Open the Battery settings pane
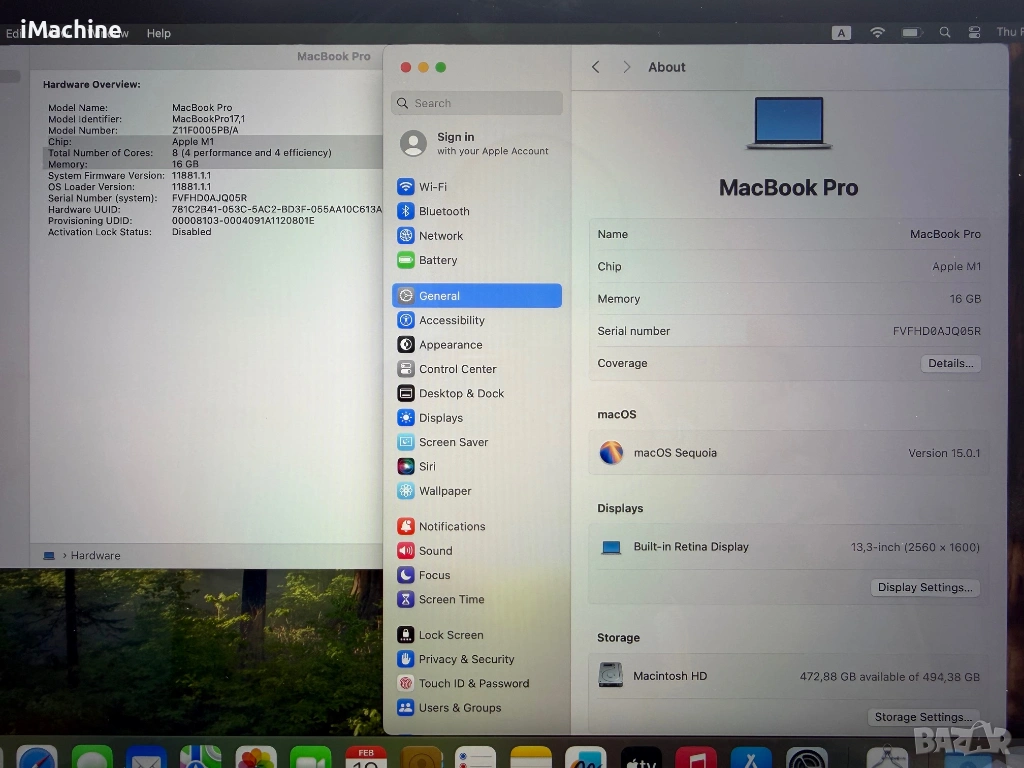Viewport: 1024px width, 768px height. pyautogui.click(x=437, y=260)
